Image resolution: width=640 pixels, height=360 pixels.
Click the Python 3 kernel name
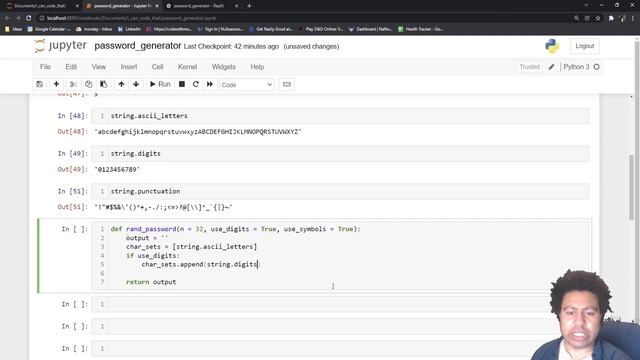pos(576,67)
